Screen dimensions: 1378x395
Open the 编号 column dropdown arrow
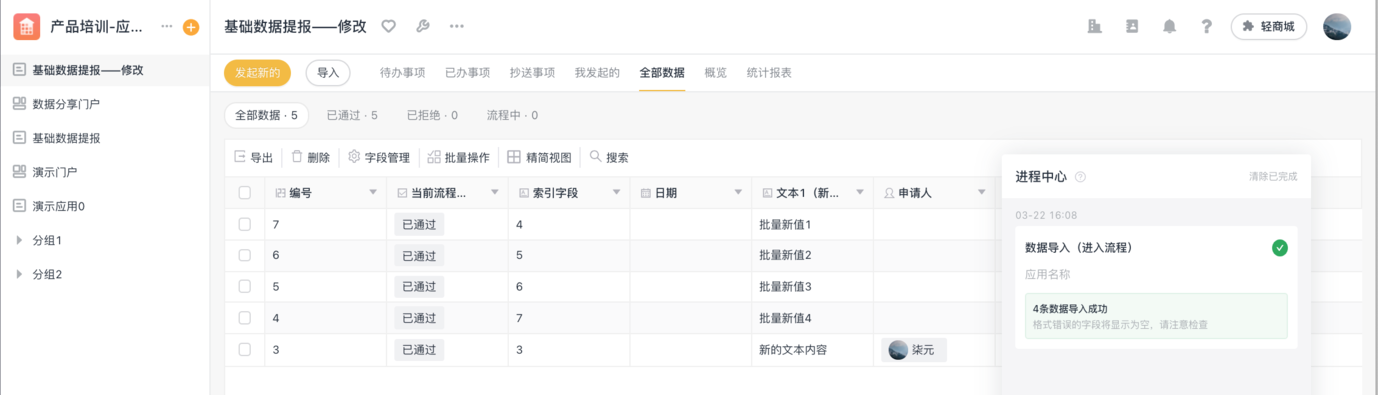point(373,193)
